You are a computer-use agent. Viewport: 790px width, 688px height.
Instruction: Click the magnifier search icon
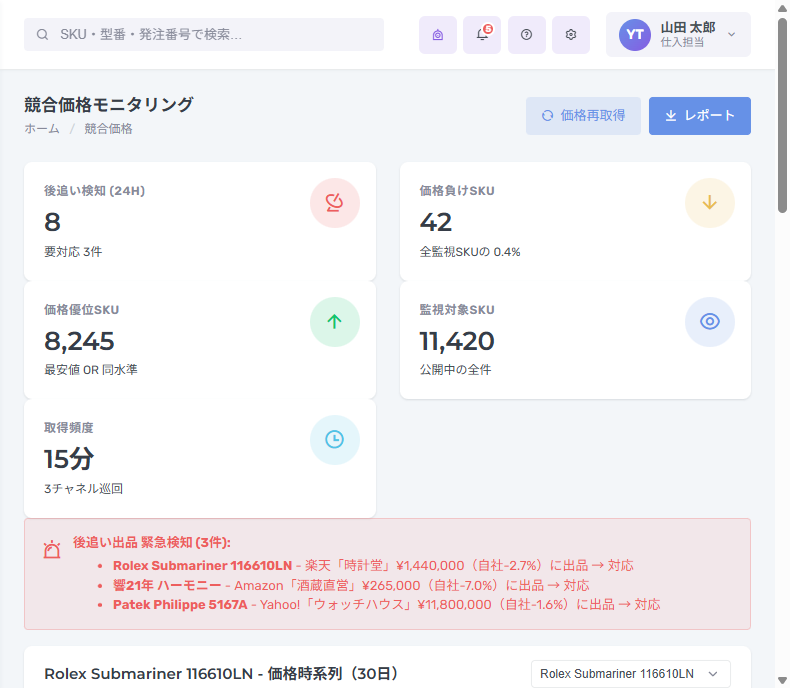click(42, 34)
